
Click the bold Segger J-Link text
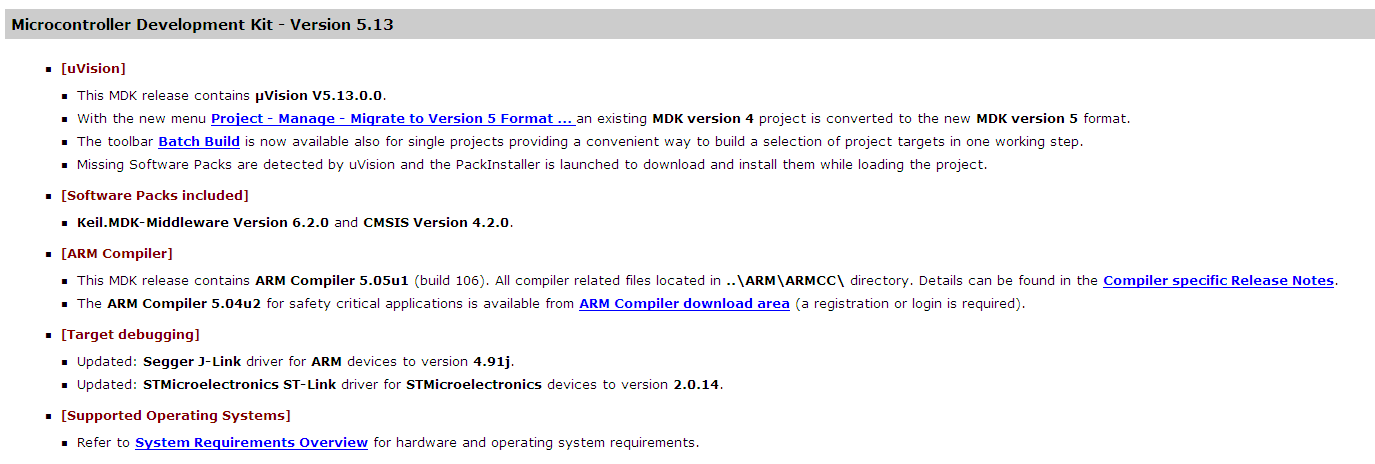coord(192,361)
